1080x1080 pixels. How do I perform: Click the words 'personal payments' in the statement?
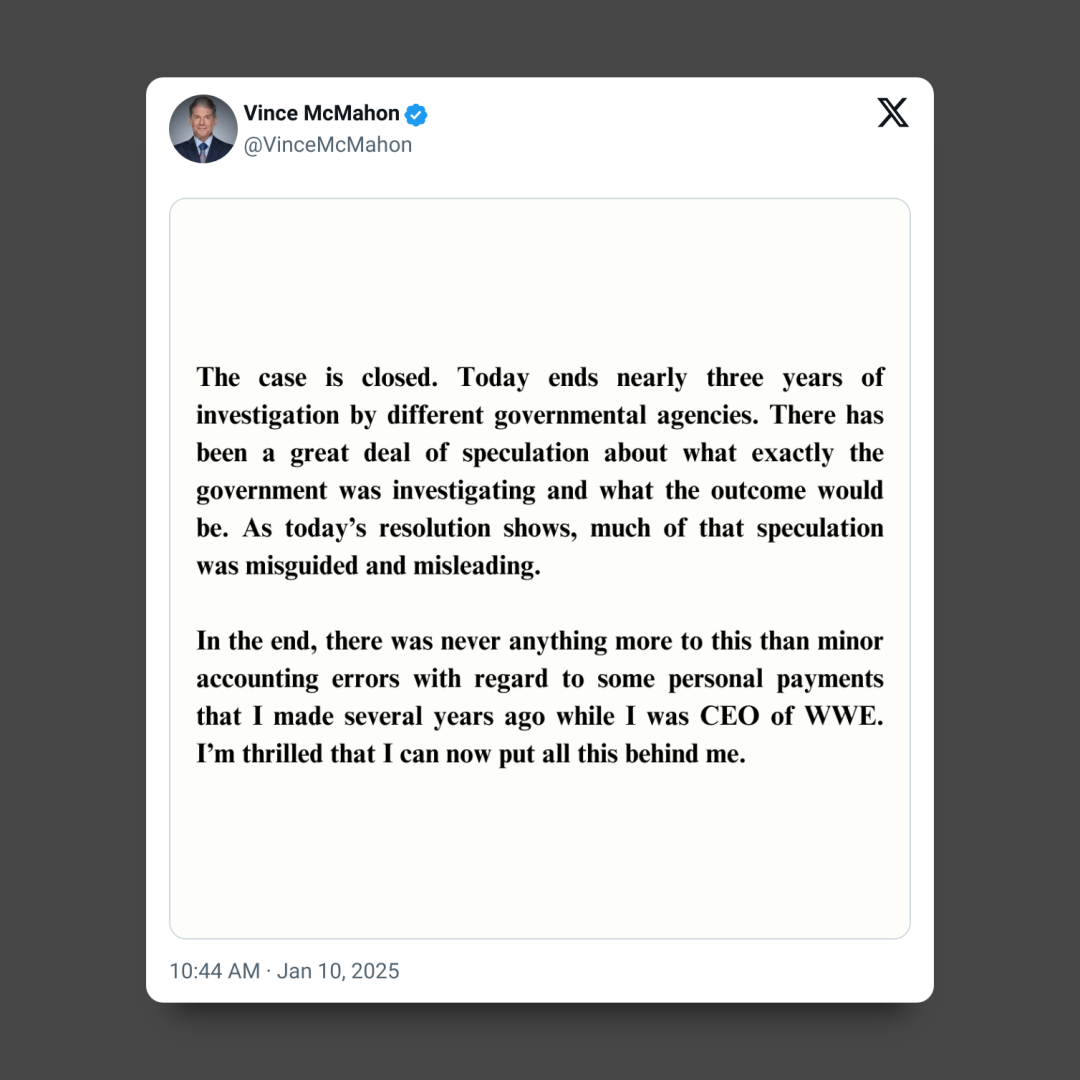tap(775, 679)
